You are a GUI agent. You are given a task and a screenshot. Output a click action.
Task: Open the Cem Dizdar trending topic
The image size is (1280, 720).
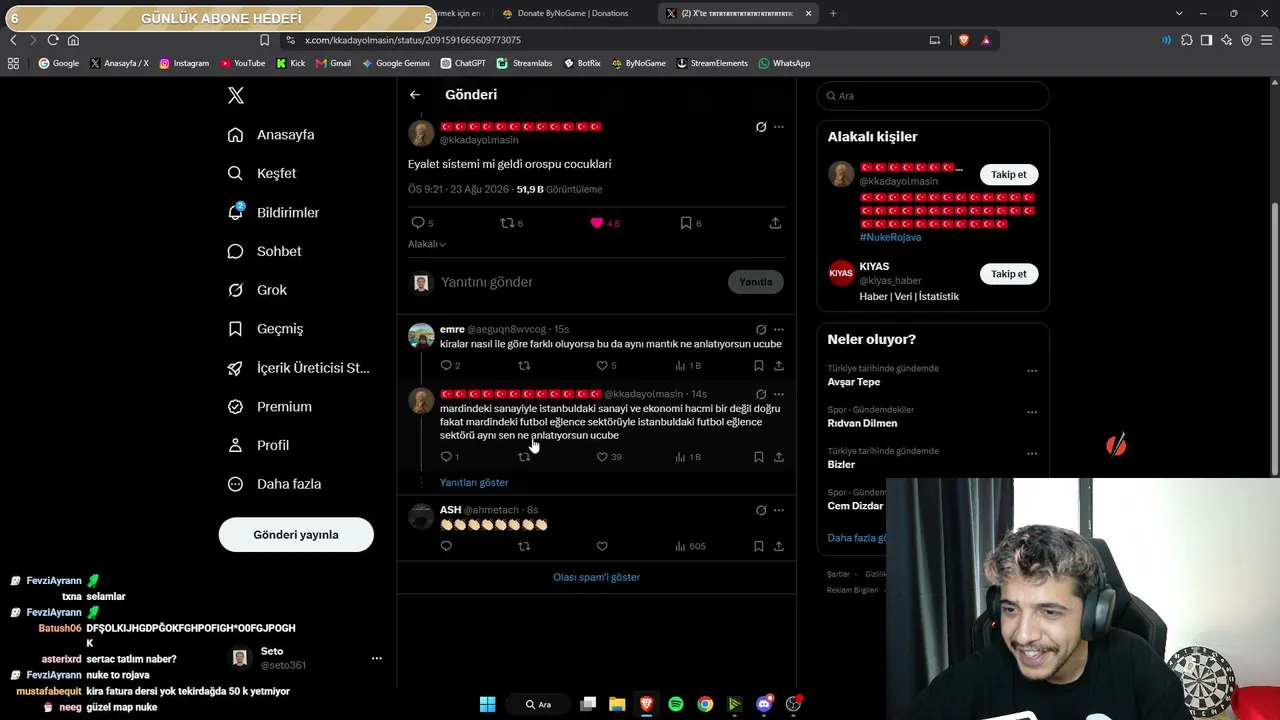point(855,506)
